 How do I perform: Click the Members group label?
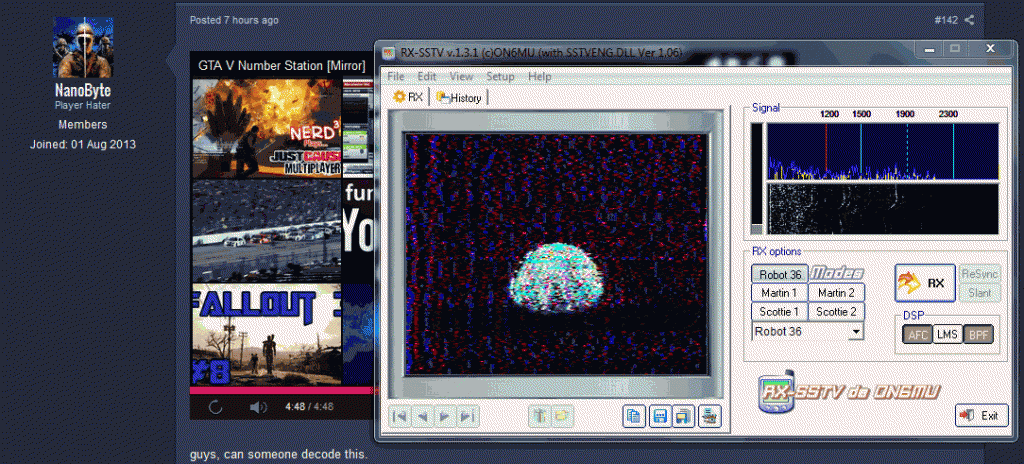tap(83, 124)
